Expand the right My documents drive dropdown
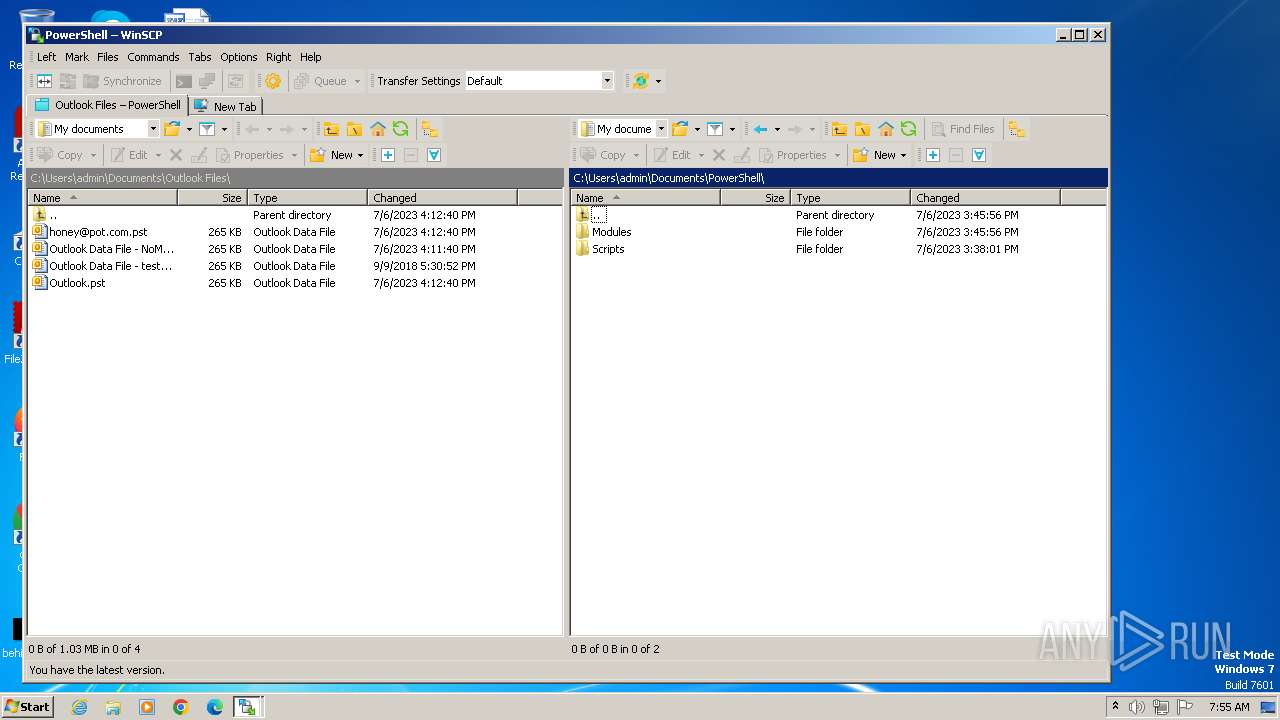The height and width of the screenshot is (720, 1280). (x=661, y=129)
